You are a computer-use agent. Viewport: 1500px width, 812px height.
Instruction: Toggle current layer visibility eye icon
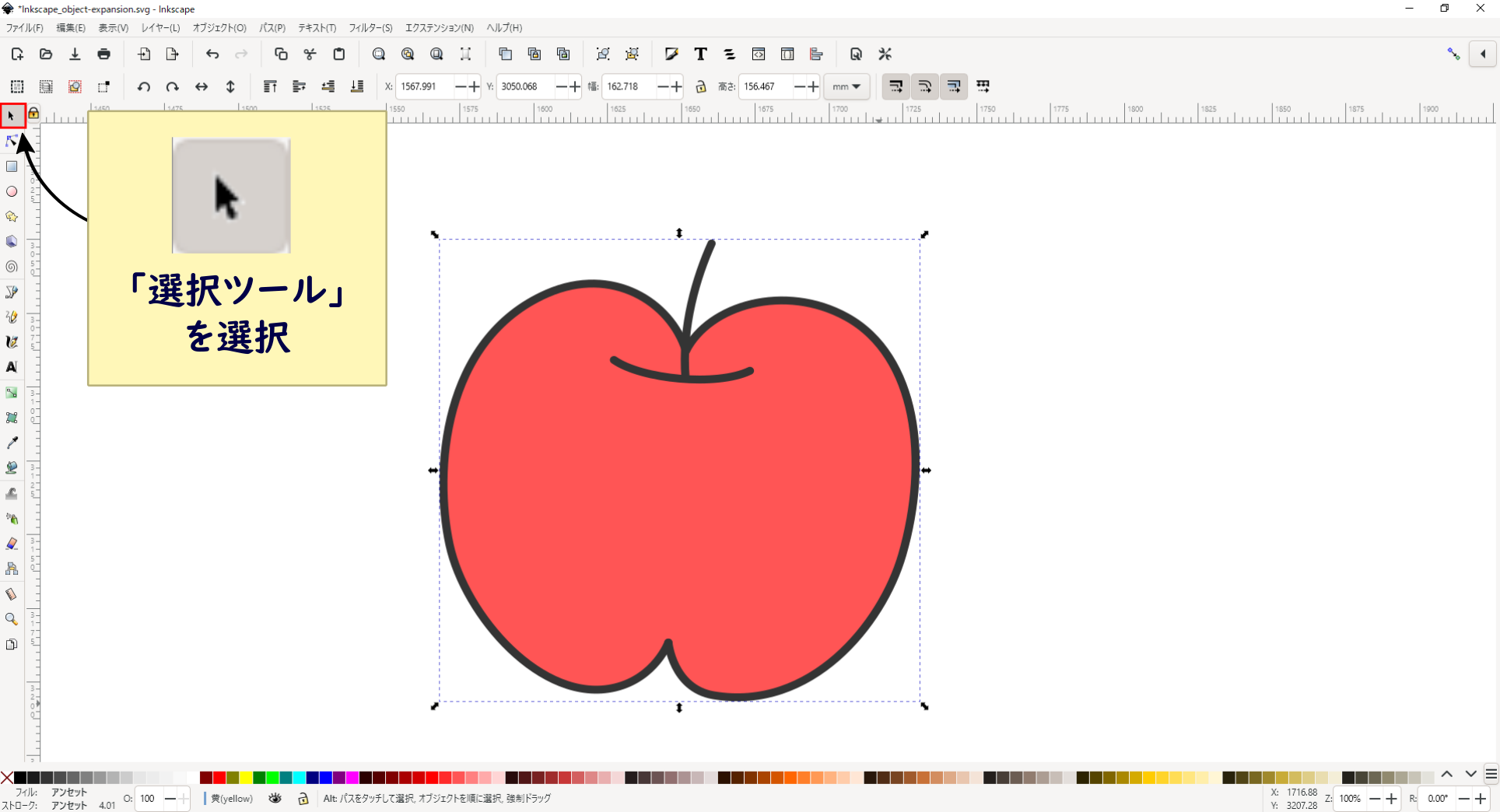(x=275, y=798)
